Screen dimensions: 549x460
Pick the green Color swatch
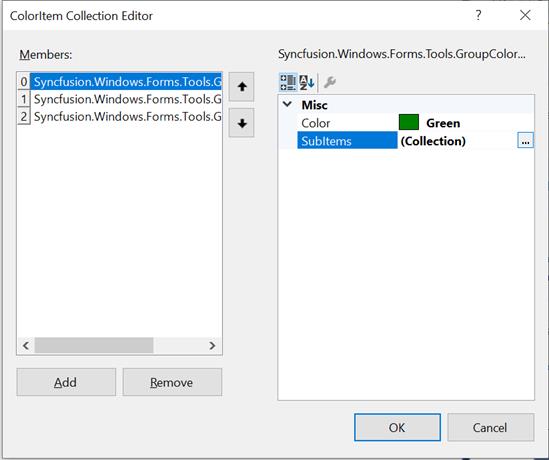click(x=409, y=122)
